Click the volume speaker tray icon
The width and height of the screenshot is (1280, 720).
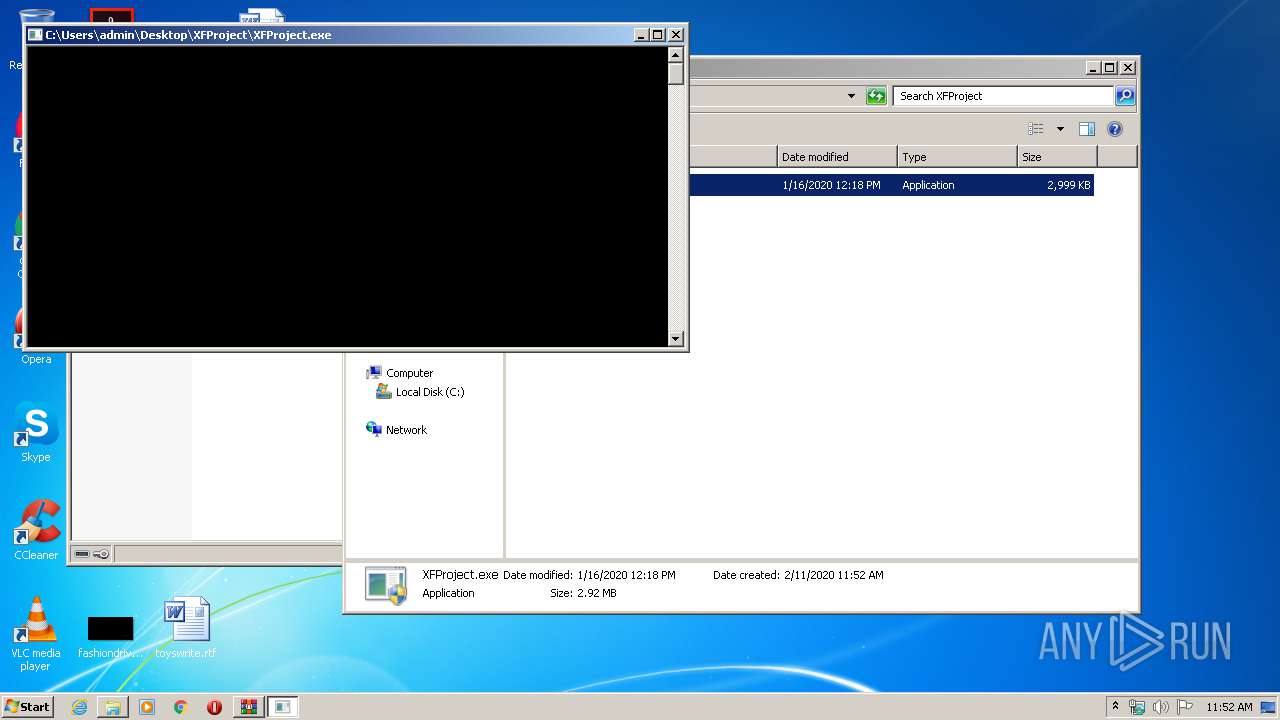tap(1161, 707)
